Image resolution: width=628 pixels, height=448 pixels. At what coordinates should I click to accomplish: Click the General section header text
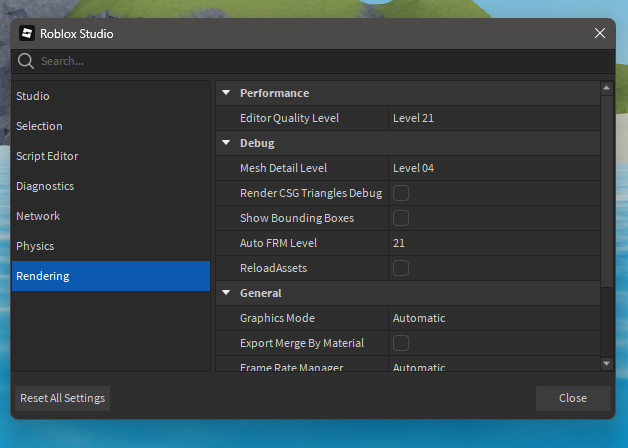point(261,293)
